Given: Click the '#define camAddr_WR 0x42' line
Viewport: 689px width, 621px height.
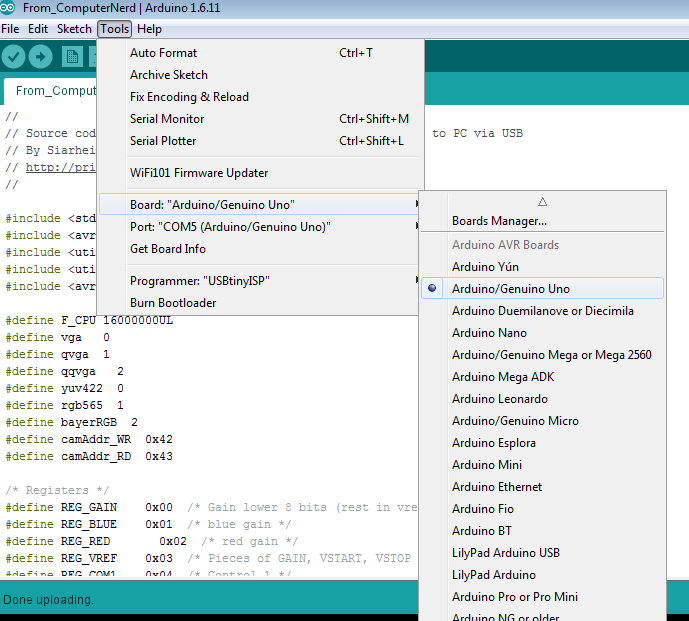Looking at the screenshot, I should pyautogui.click(x=89, y=439).
